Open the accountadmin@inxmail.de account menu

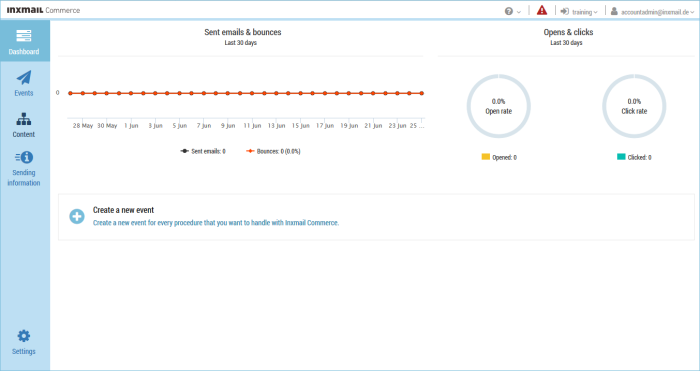point(658,12)
